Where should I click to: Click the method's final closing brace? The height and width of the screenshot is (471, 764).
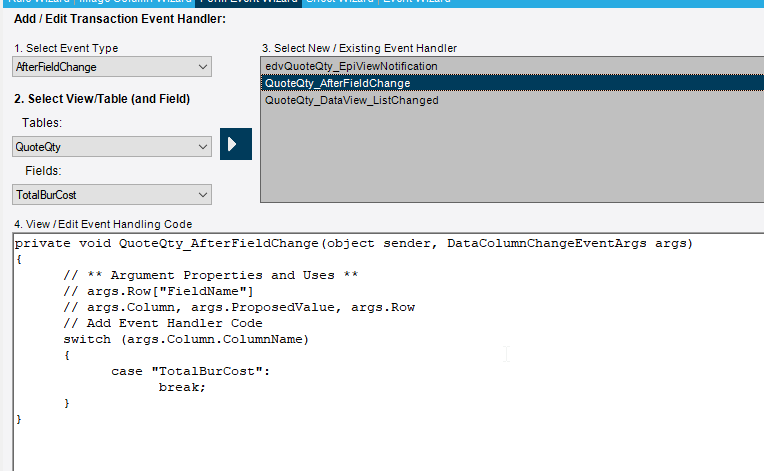tap(18, 420)
